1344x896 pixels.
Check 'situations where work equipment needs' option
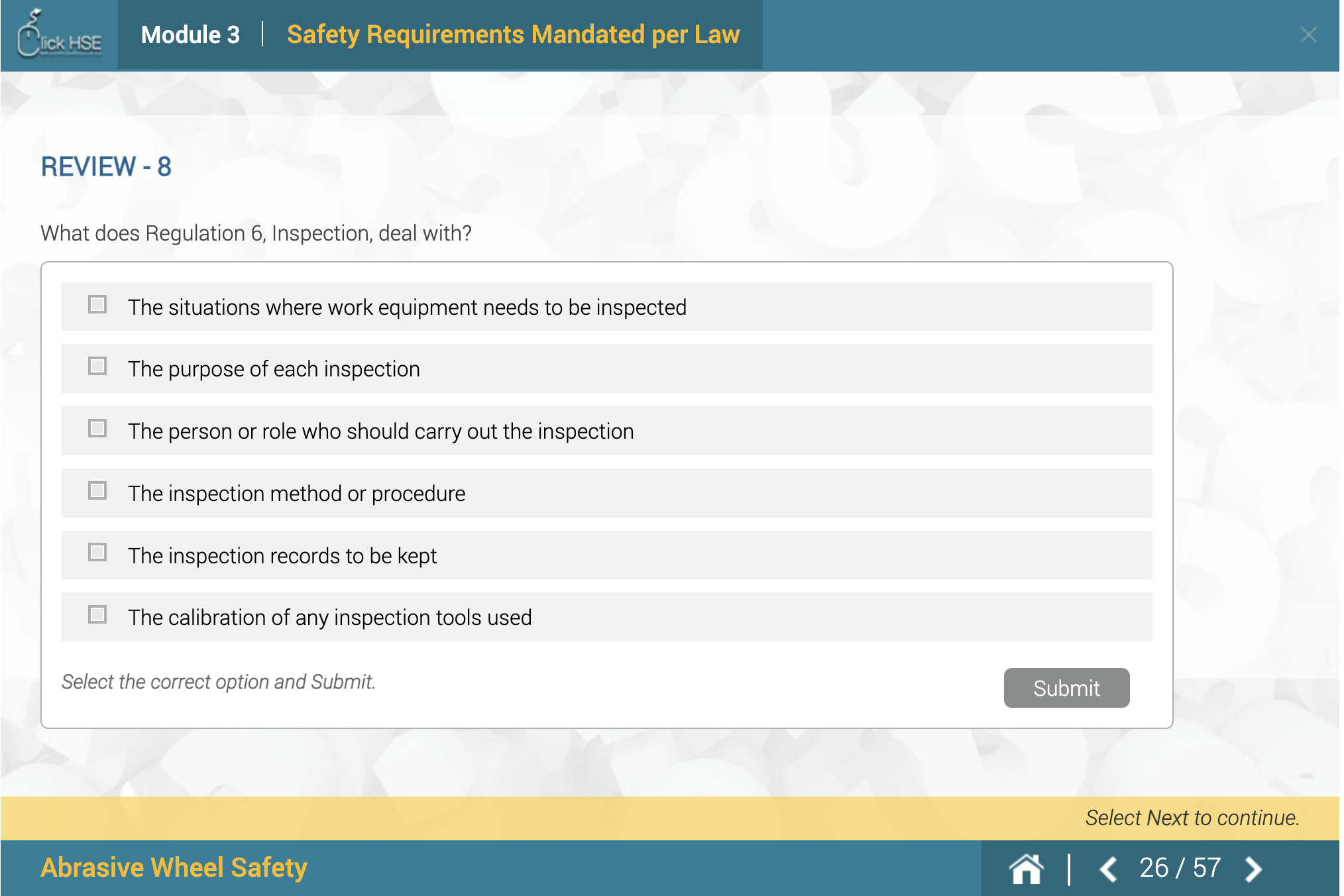[x=97, y=305]
